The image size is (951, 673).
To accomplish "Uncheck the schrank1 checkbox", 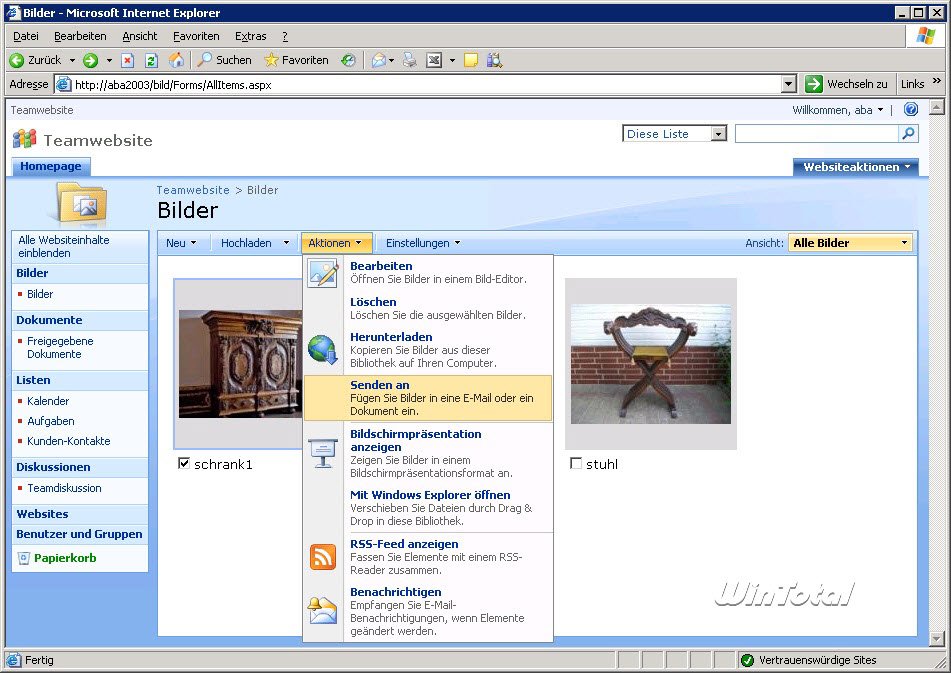I will (x=183, y=463).
